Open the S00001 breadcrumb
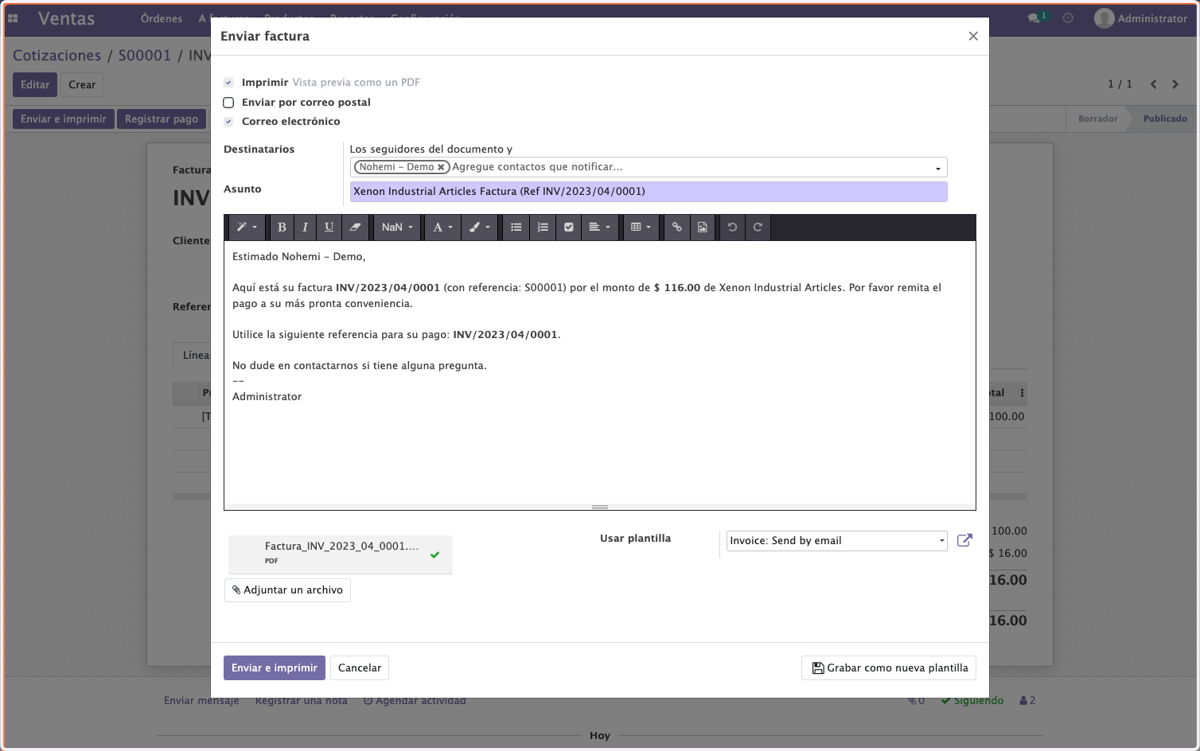 pyautogui.click(x=145, y=56)
